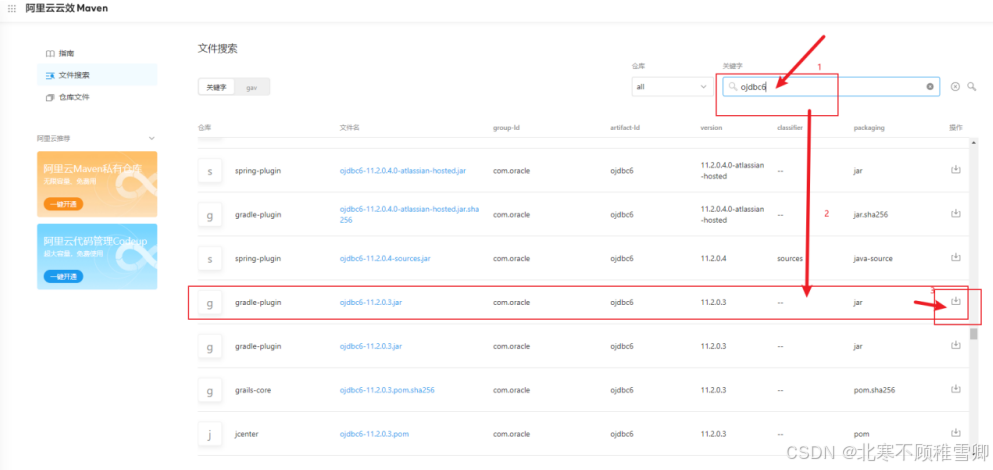The width and height of the screenshot is (993, 470).
Task: Select the 'jar.sha256' packaging cell
Action: coord(870,215)
